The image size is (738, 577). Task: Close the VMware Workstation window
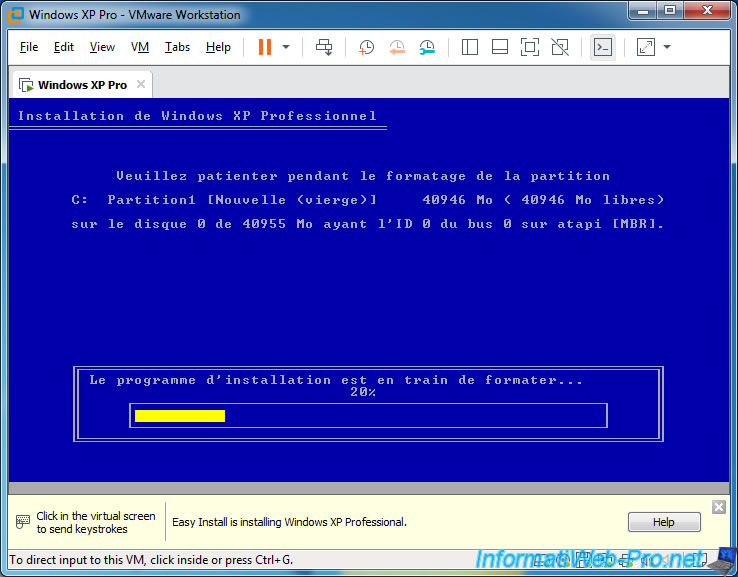(707, 11)
